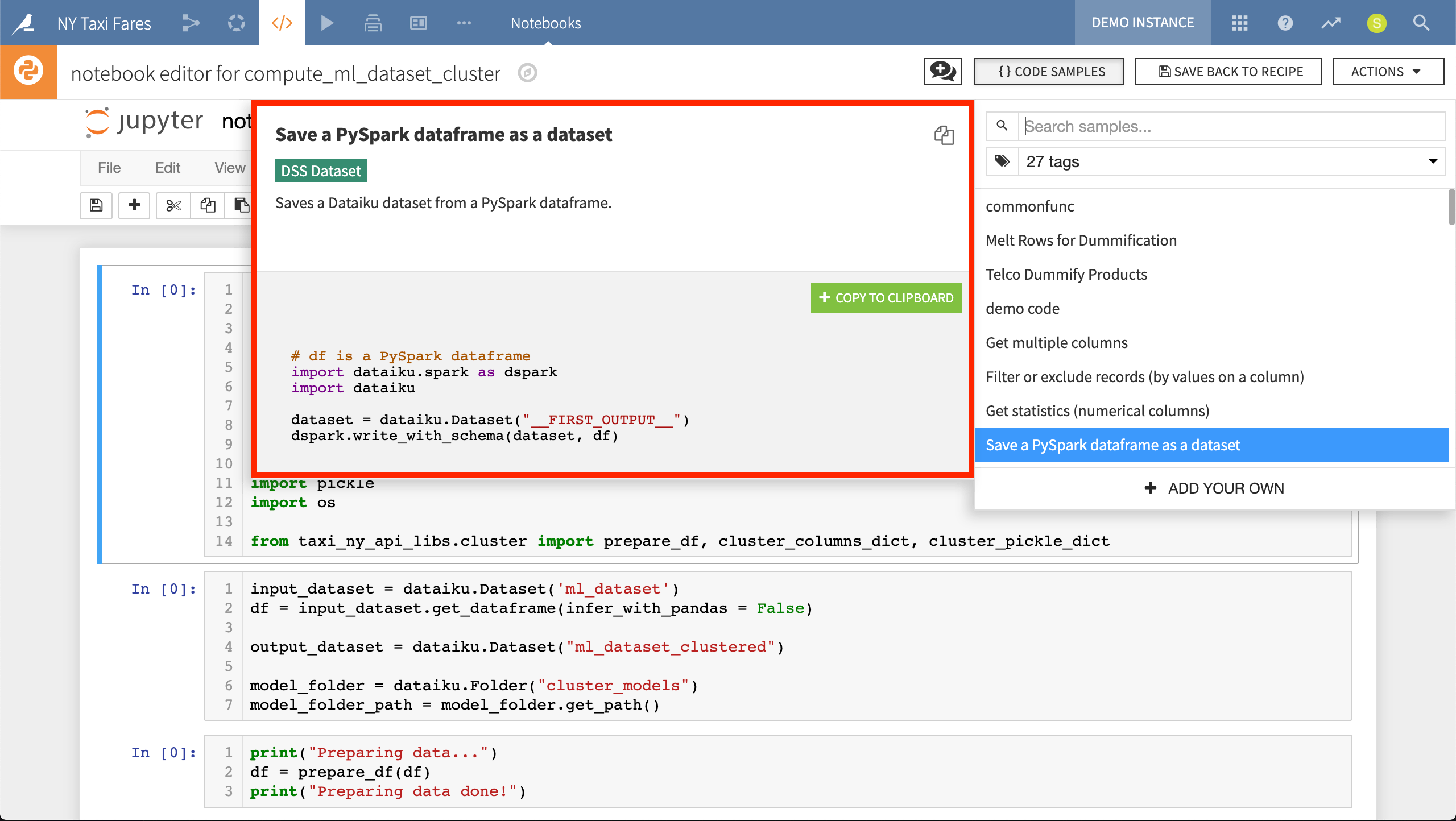Select Get statistics (numerical columns) sample
The image size is (1456, 821).
pos(1211,410)
